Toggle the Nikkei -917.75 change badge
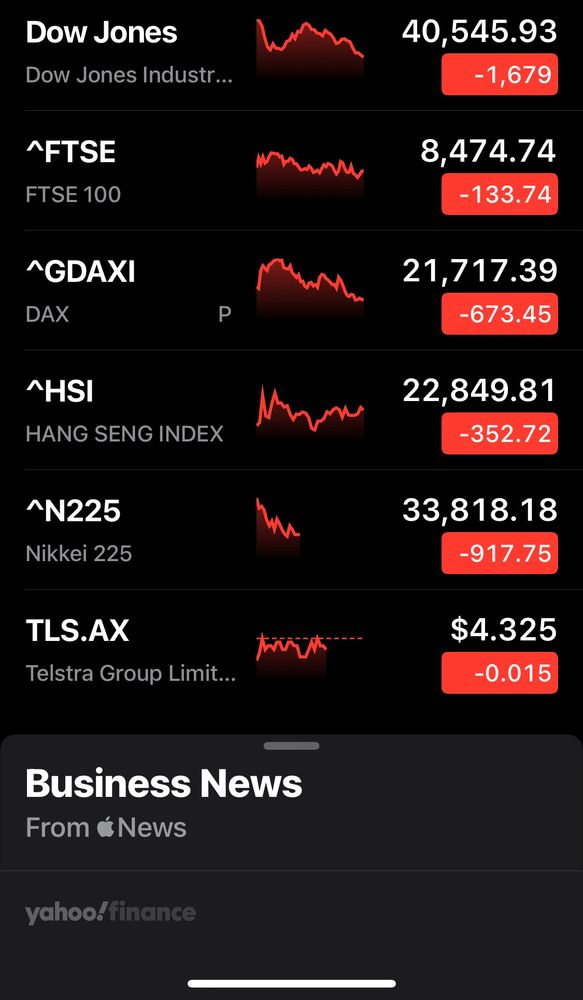 tap(499, 553)
